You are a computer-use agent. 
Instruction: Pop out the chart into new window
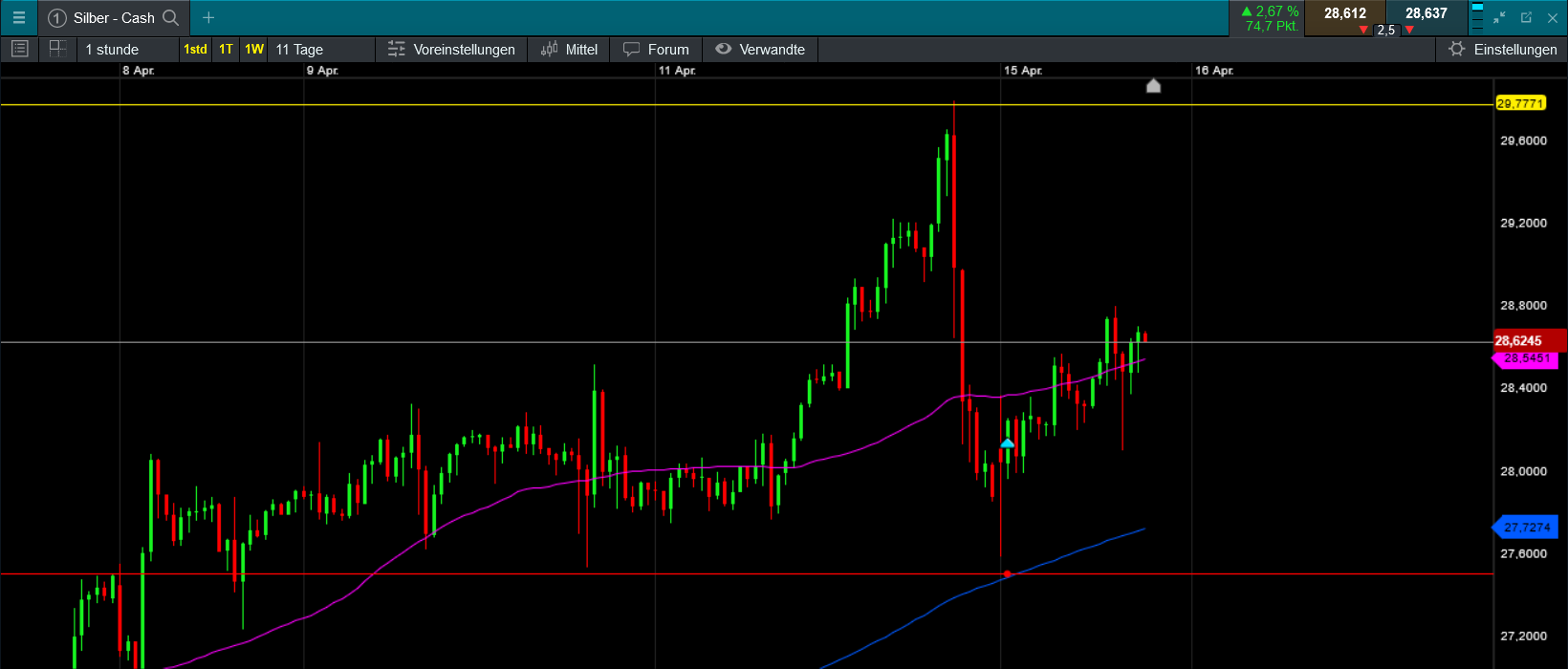pyautogui.click(x=1526, y=17)
